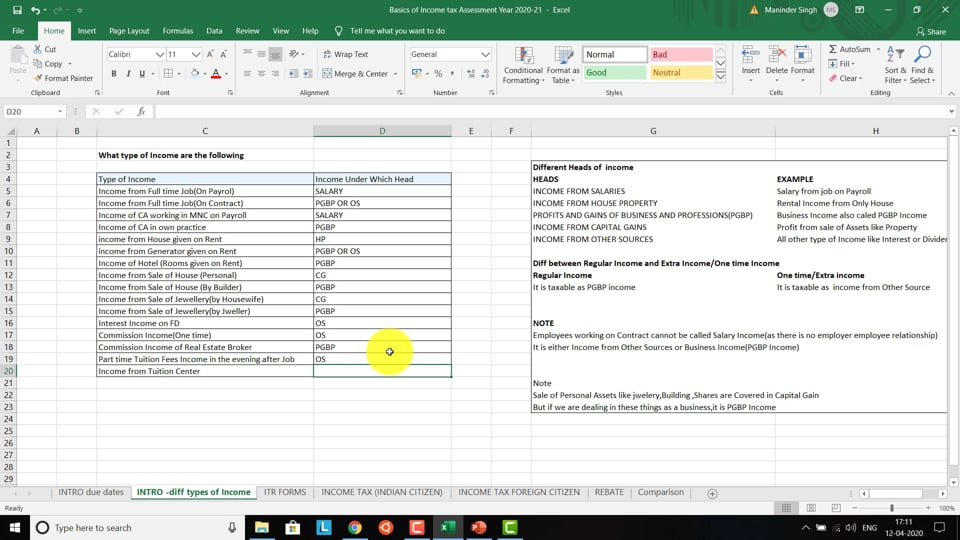Click Find & Select magnifier icon

click(922, 54)
